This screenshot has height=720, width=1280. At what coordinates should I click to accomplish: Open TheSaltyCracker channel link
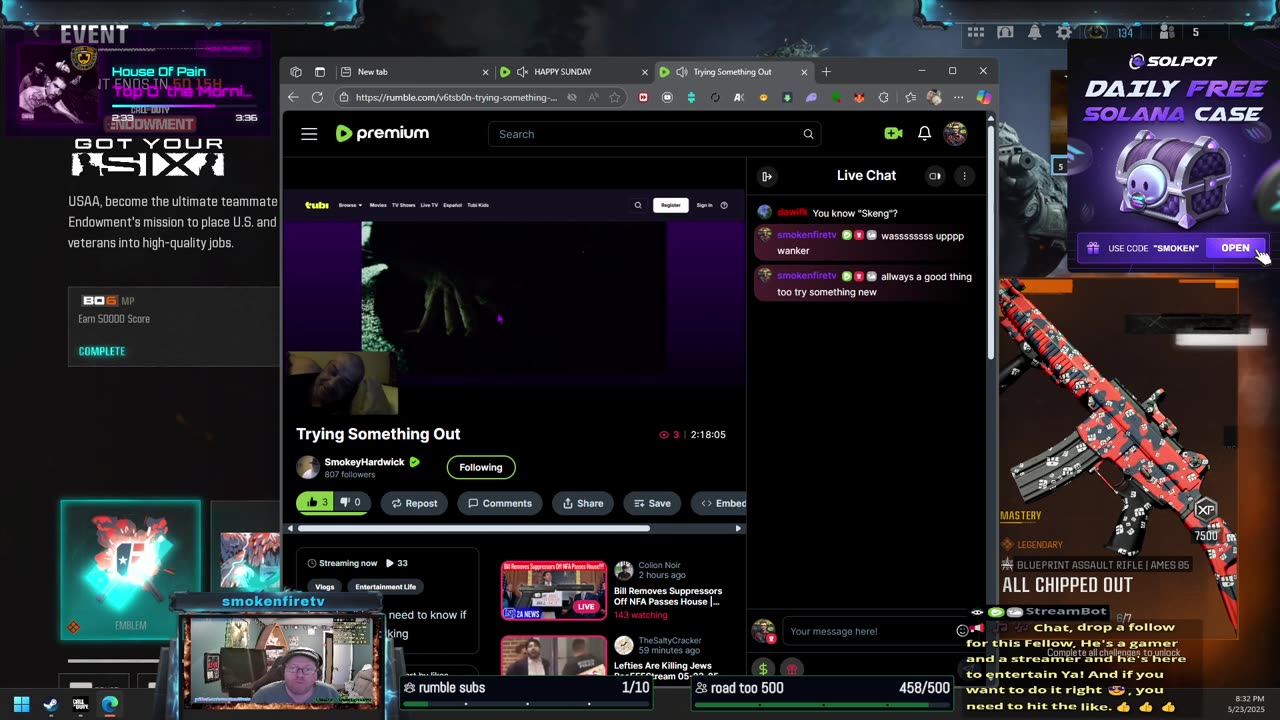coord(670,641)
